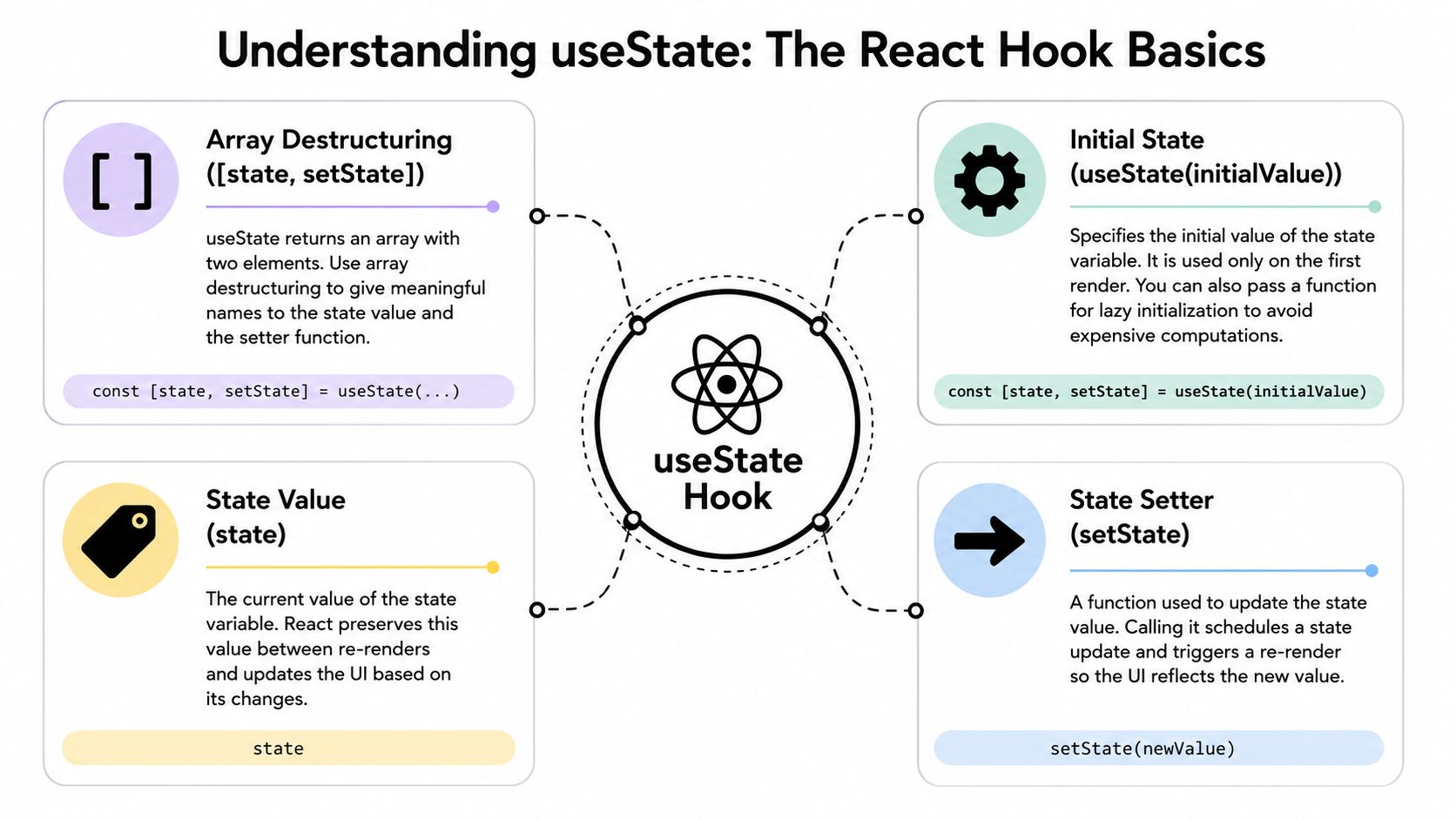
Task: Click the price tag icon in State Value card
Action: [x=120, y=540]
